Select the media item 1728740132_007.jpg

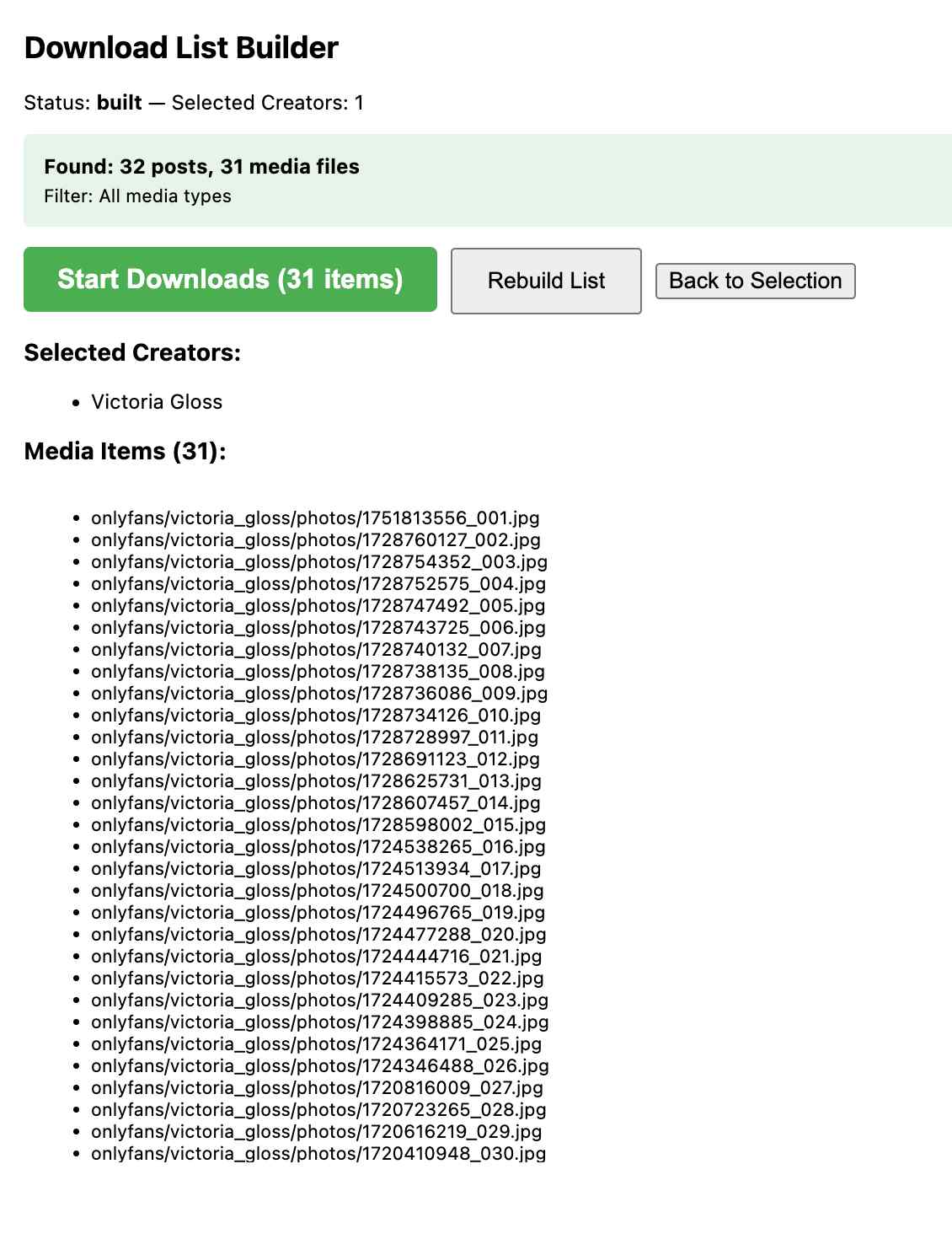click(x=317, y=650)
